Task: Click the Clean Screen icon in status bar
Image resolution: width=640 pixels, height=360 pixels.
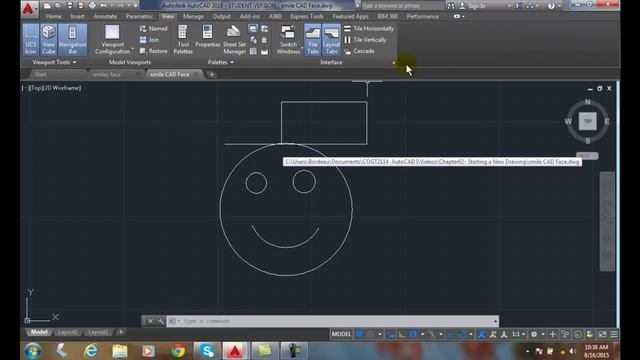Action: pyautogui.click(x=602, y=334)
